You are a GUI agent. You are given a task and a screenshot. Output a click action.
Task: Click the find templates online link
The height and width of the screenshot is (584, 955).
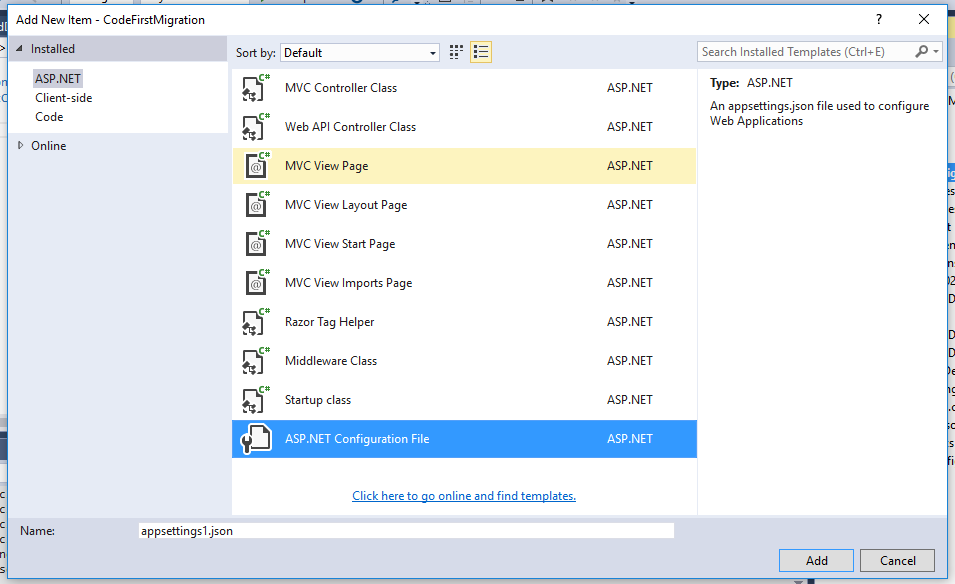pos(464,496)
